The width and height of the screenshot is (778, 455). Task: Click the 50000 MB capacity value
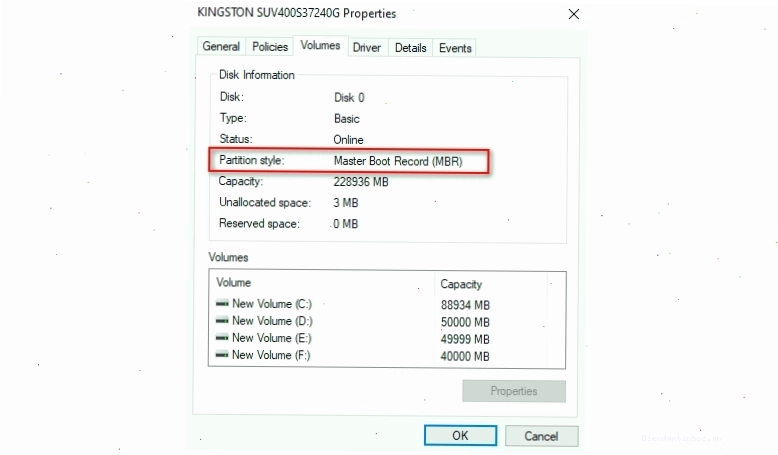coord(465,322)
